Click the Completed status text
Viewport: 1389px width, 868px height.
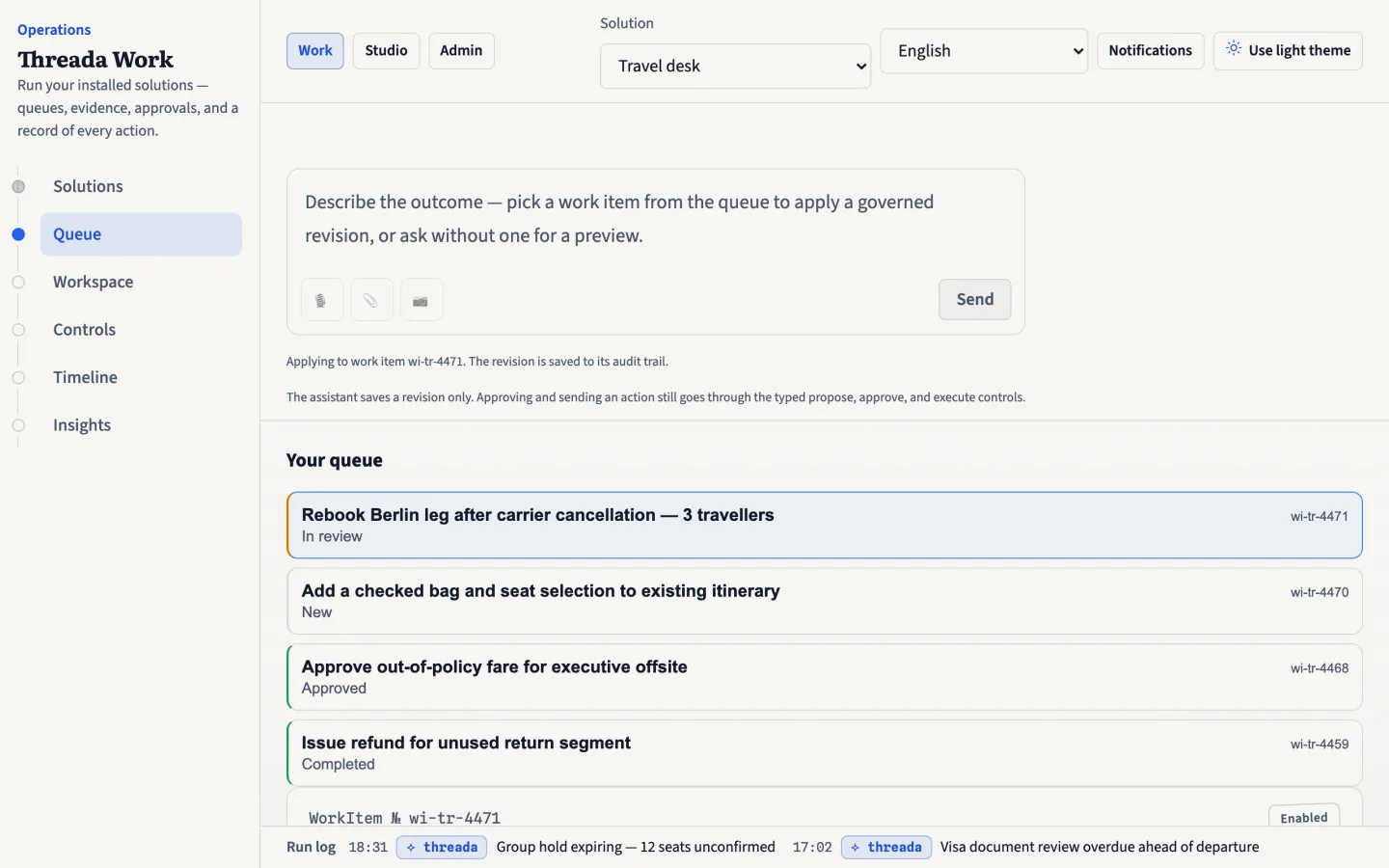tap(338, 765)
